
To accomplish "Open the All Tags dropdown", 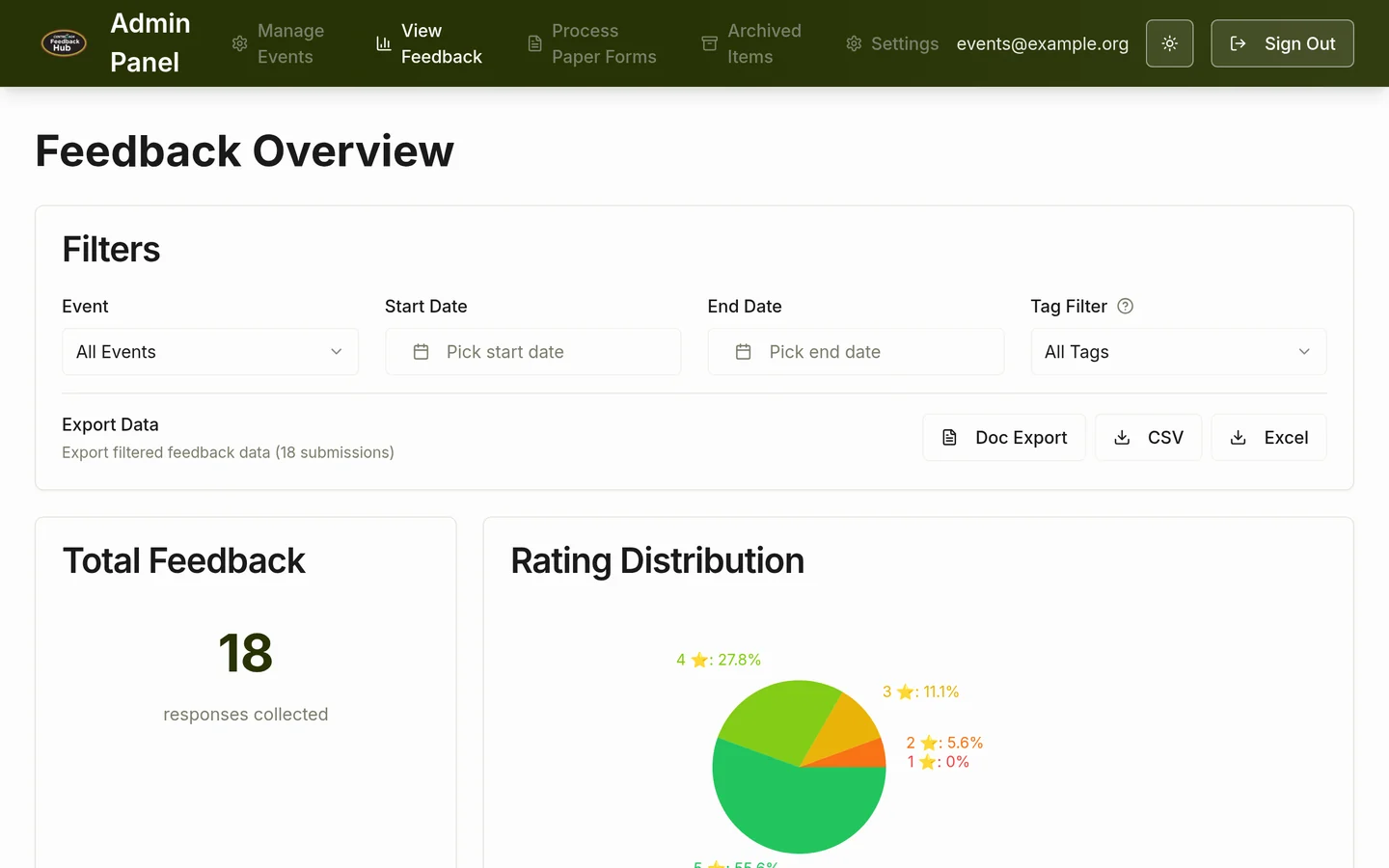I will tap(1179, 352).
